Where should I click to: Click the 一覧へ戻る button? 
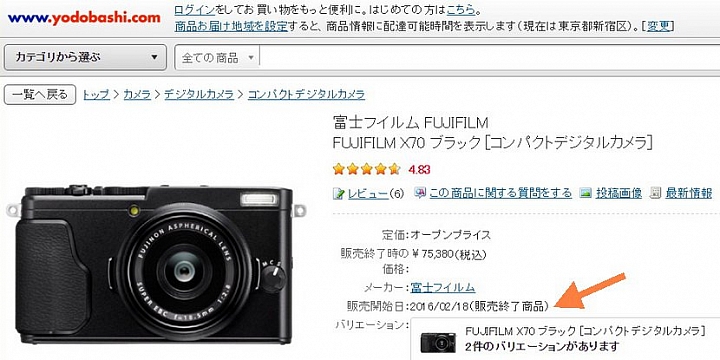[x=40, y=95]
